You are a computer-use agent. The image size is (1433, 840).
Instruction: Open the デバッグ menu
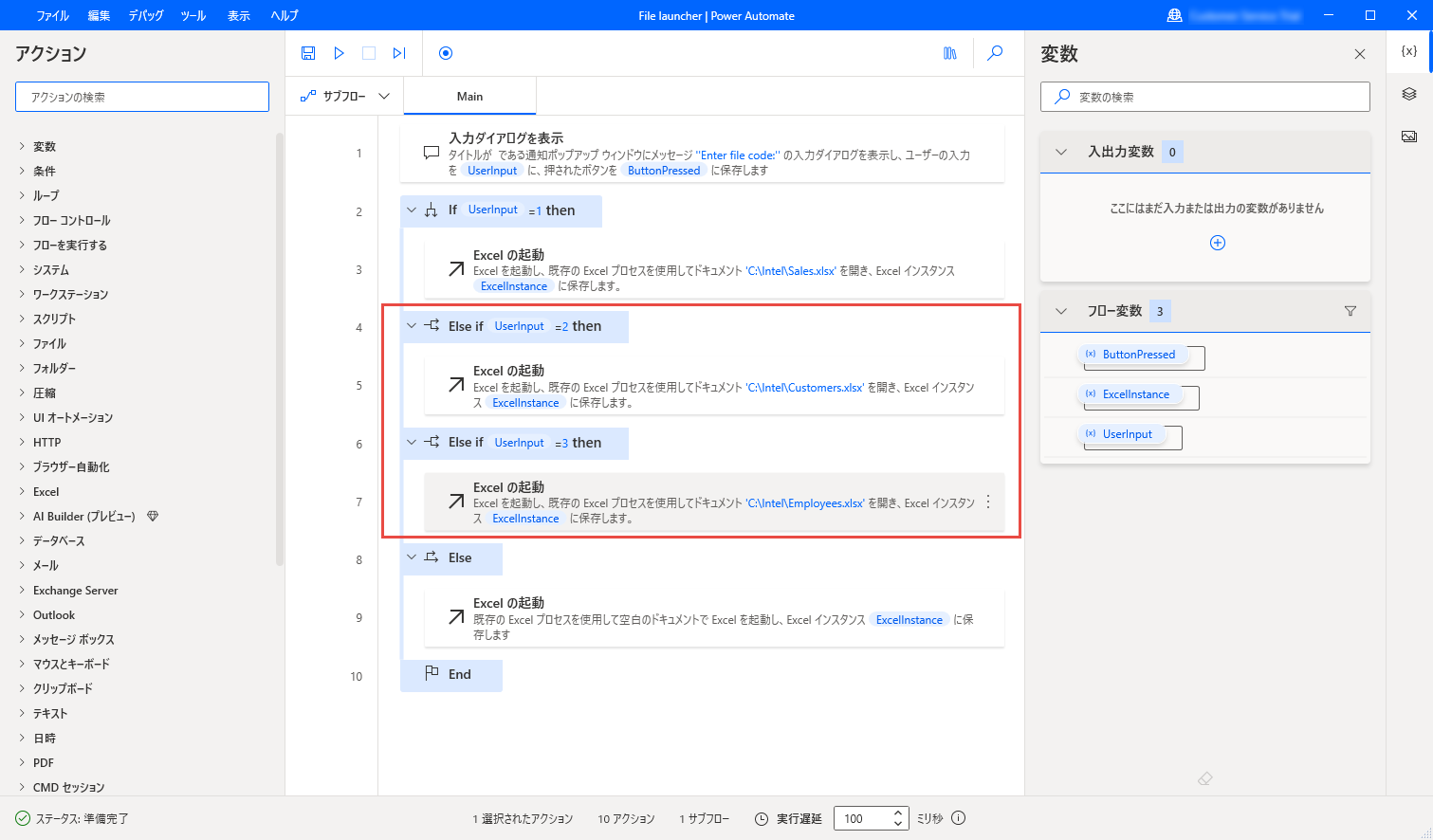pyautogui.click(x=146, y=15)
